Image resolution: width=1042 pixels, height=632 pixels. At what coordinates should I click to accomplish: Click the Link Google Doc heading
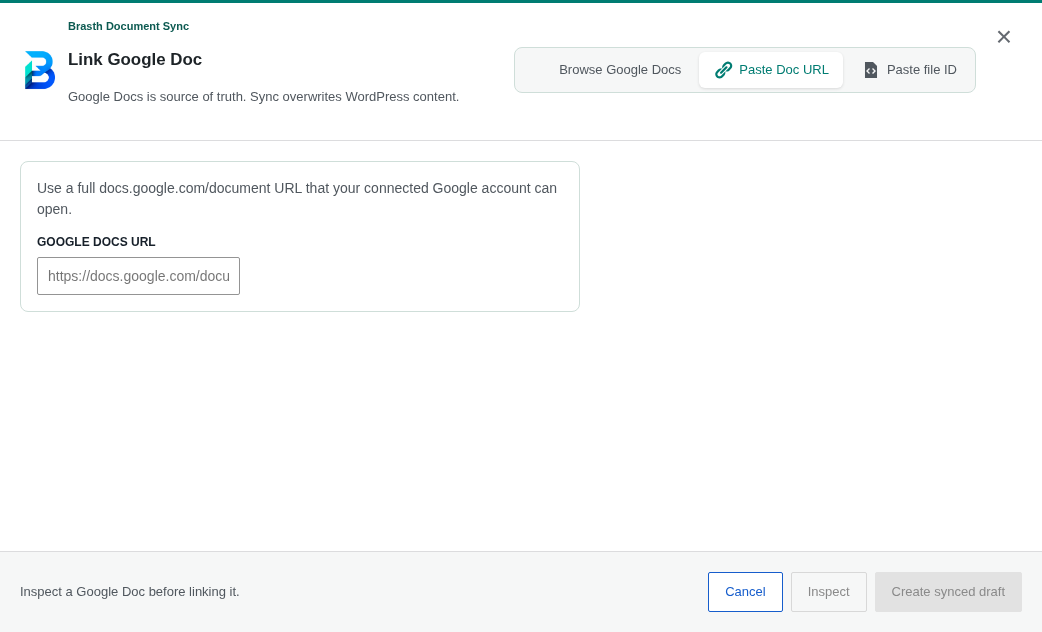pos(135,59)
